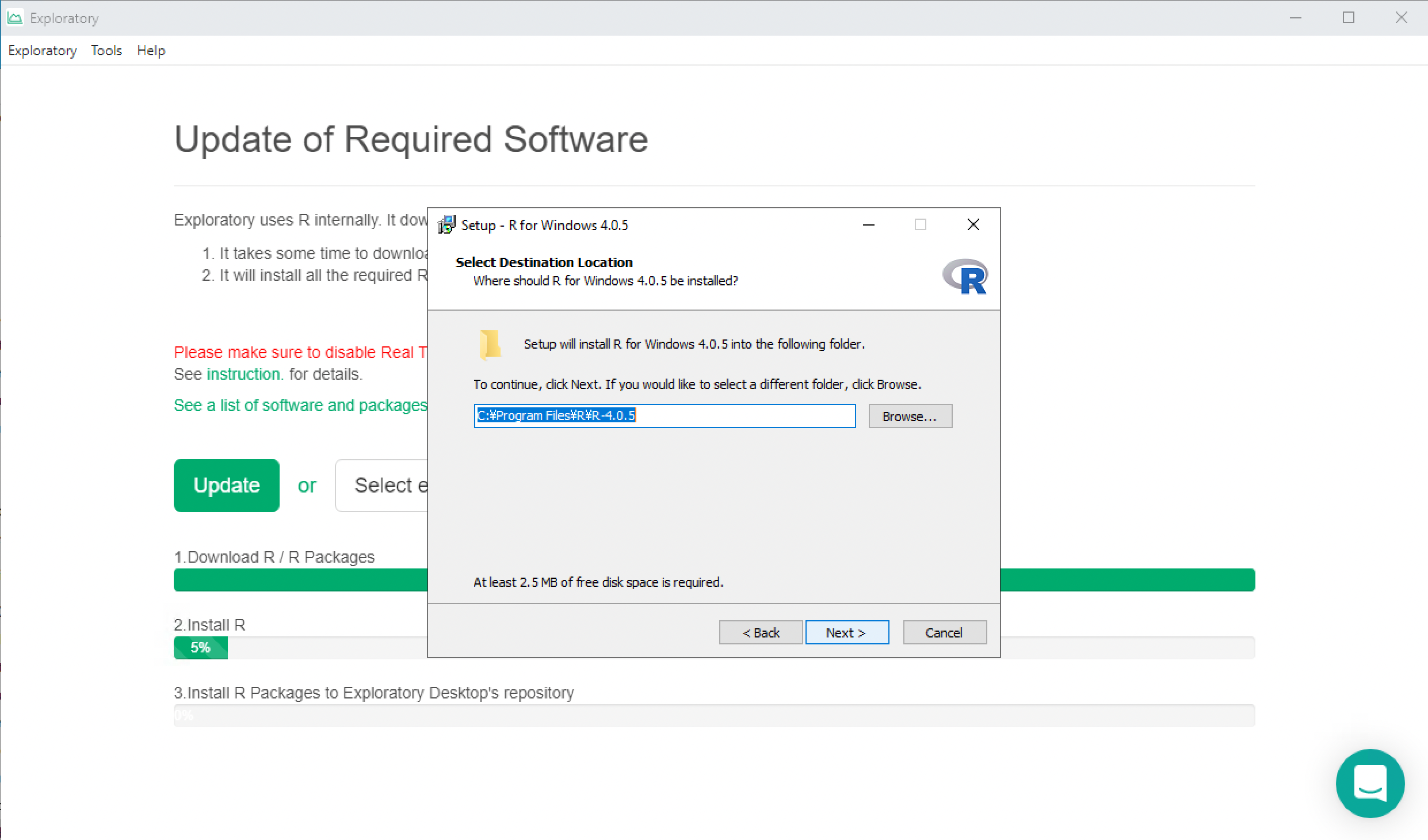Open the Help menu

(151, 51)
